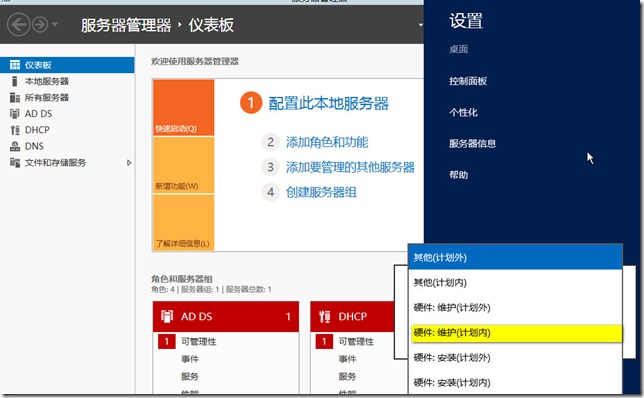Click the AD DS sidebar icon

[15, 114]
